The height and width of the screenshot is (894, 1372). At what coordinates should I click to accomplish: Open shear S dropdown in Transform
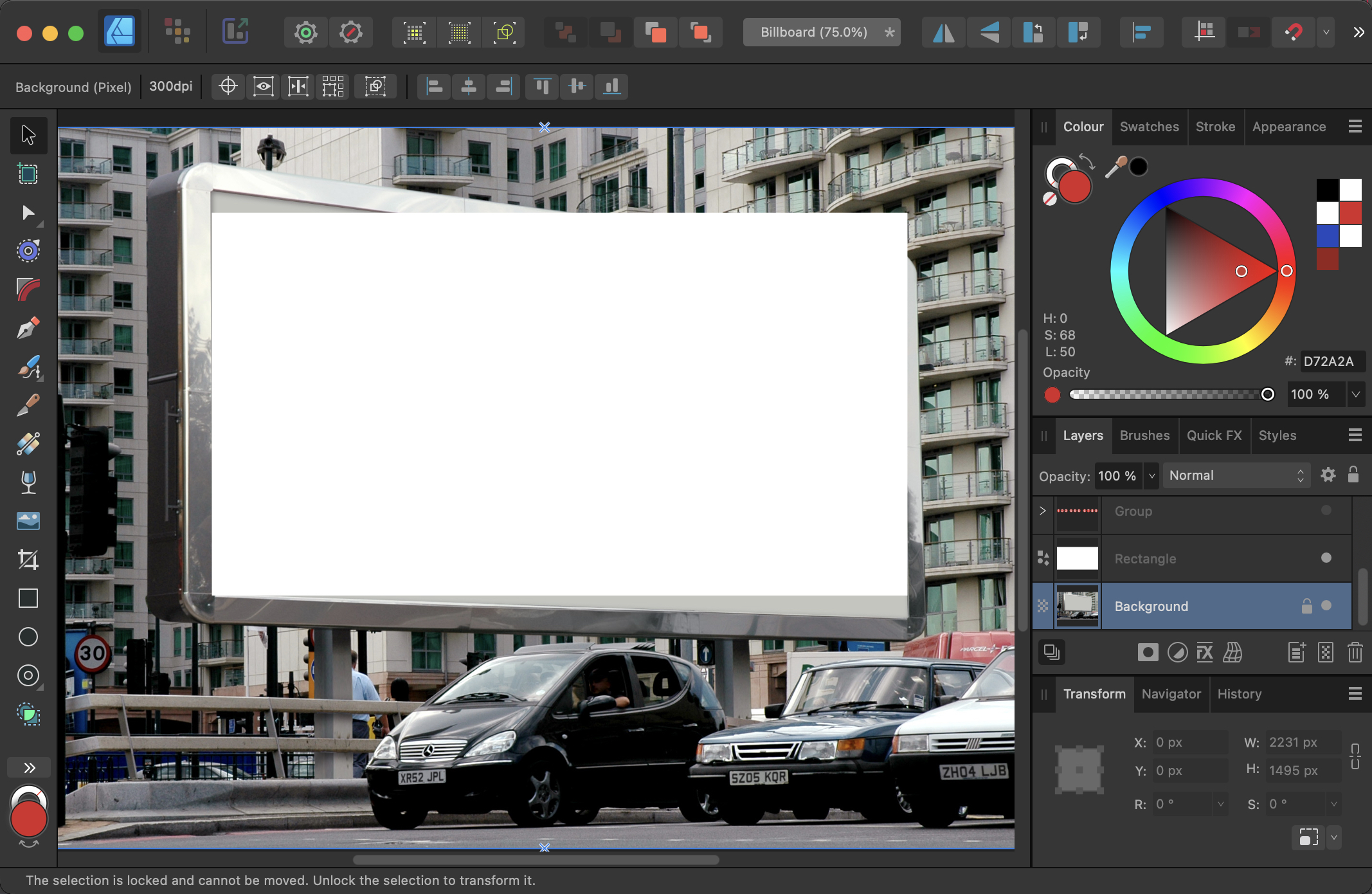pos(1334,804)
